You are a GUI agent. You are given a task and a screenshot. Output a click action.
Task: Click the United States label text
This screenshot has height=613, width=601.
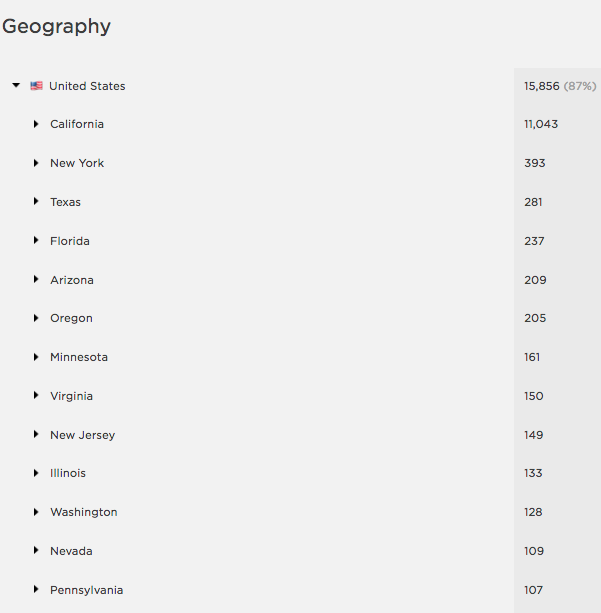pos(87,86)
